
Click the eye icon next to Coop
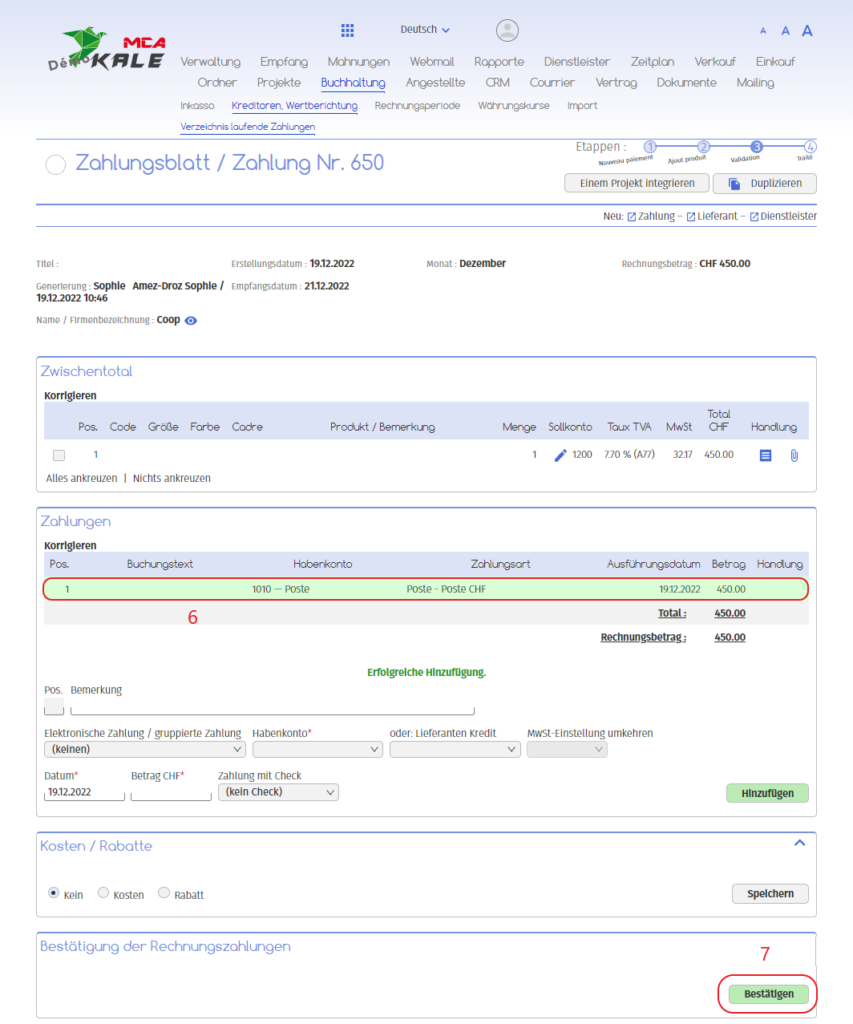click(191, 321)
